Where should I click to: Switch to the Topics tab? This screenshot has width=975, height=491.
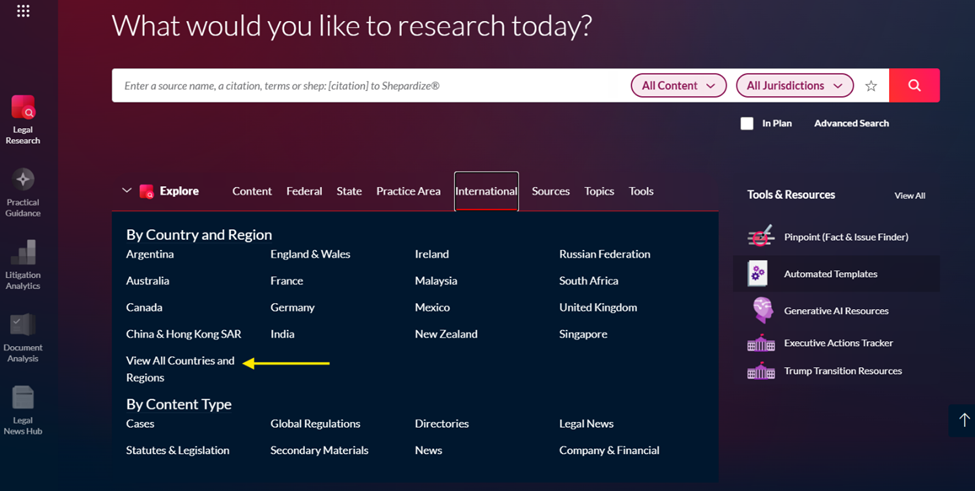(599, 191)
